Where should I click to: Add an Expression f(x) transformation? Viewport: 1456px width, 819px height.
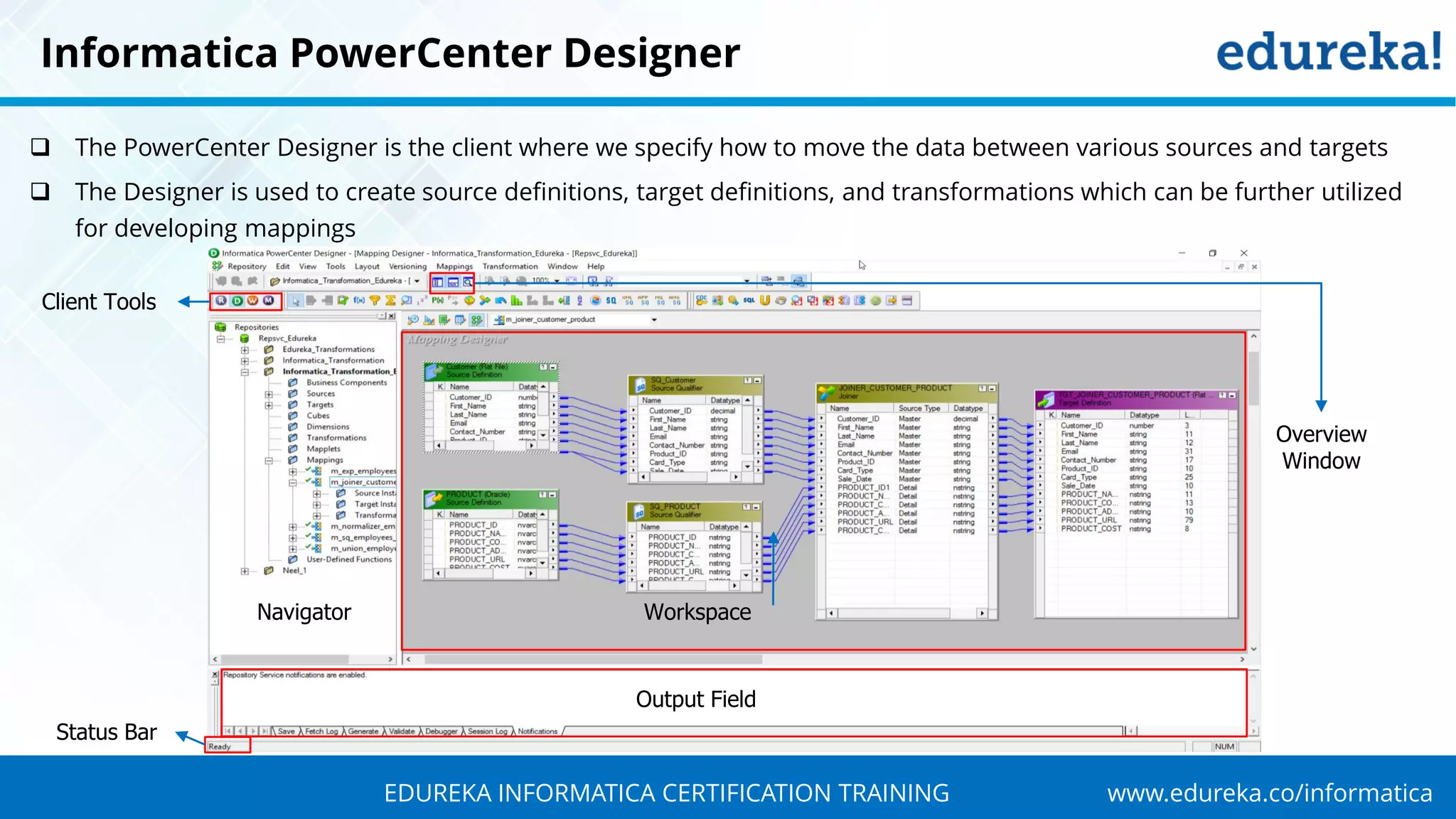click(359, 301)
